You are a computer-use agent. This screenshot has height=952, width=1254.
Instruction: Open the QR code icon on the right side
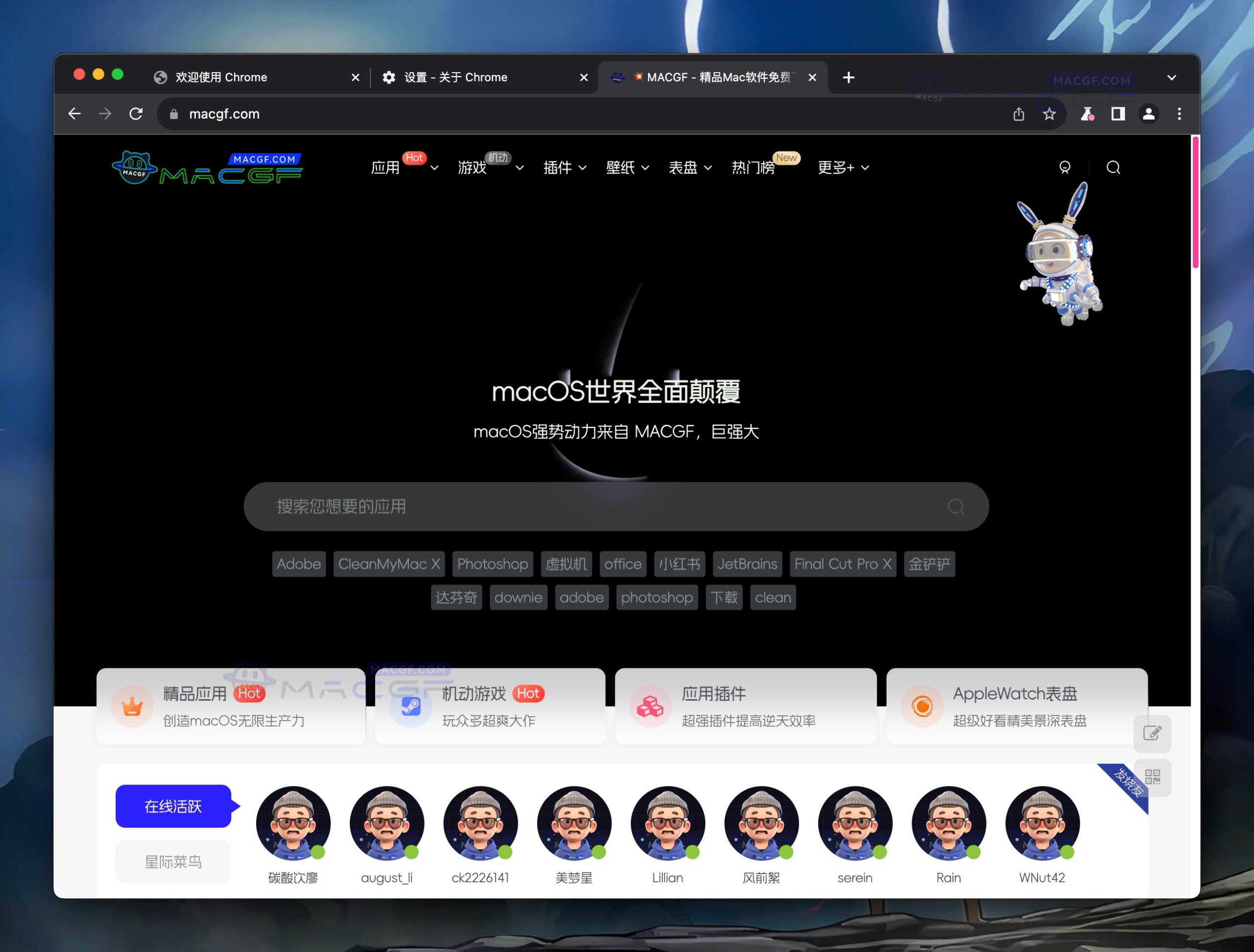point(1153,778)
